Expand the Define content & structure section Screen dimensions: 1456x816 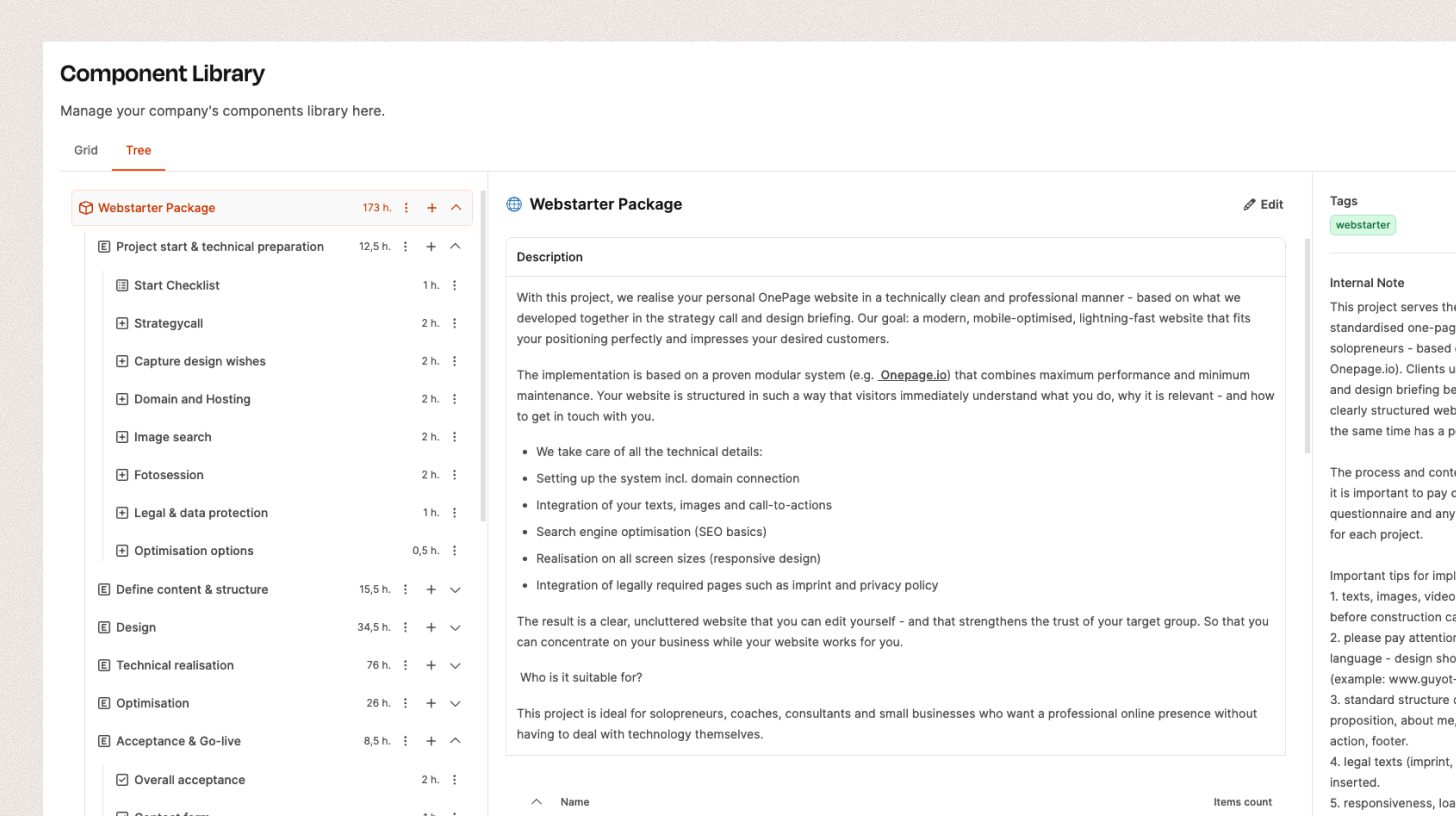(455, 589)
